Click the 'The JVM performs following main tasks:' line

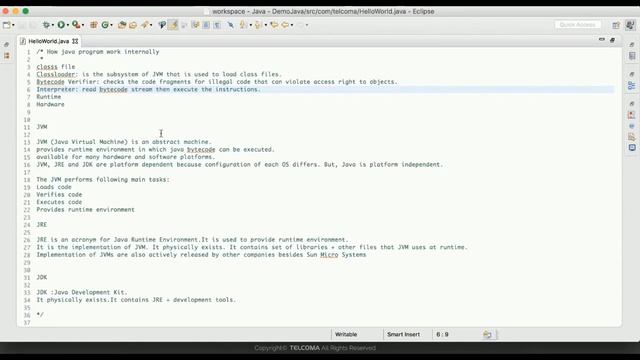click(103, 180)
